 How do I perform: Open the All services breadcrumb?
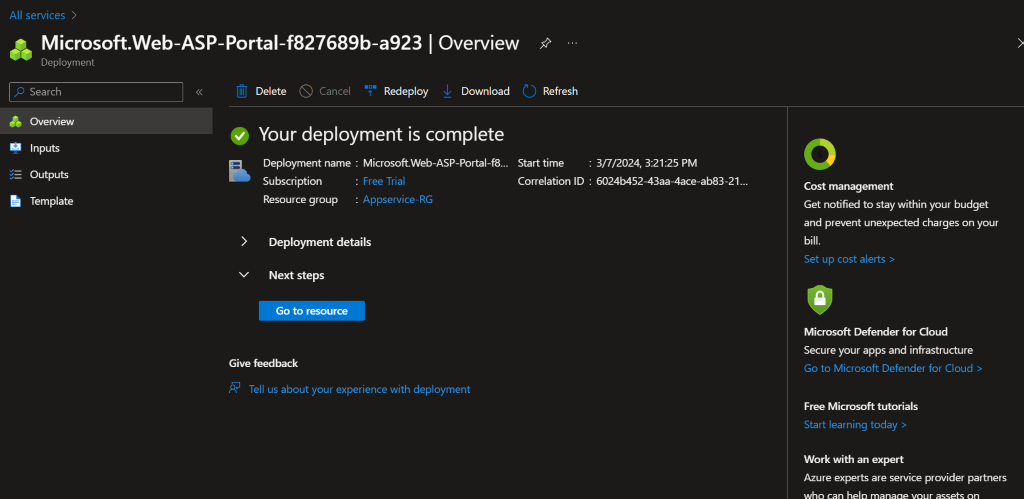tap(37, 15)
